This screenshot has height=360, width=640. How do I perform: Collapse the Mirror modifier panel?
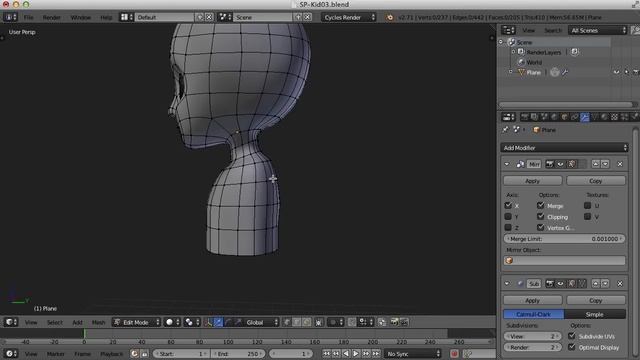507,164
